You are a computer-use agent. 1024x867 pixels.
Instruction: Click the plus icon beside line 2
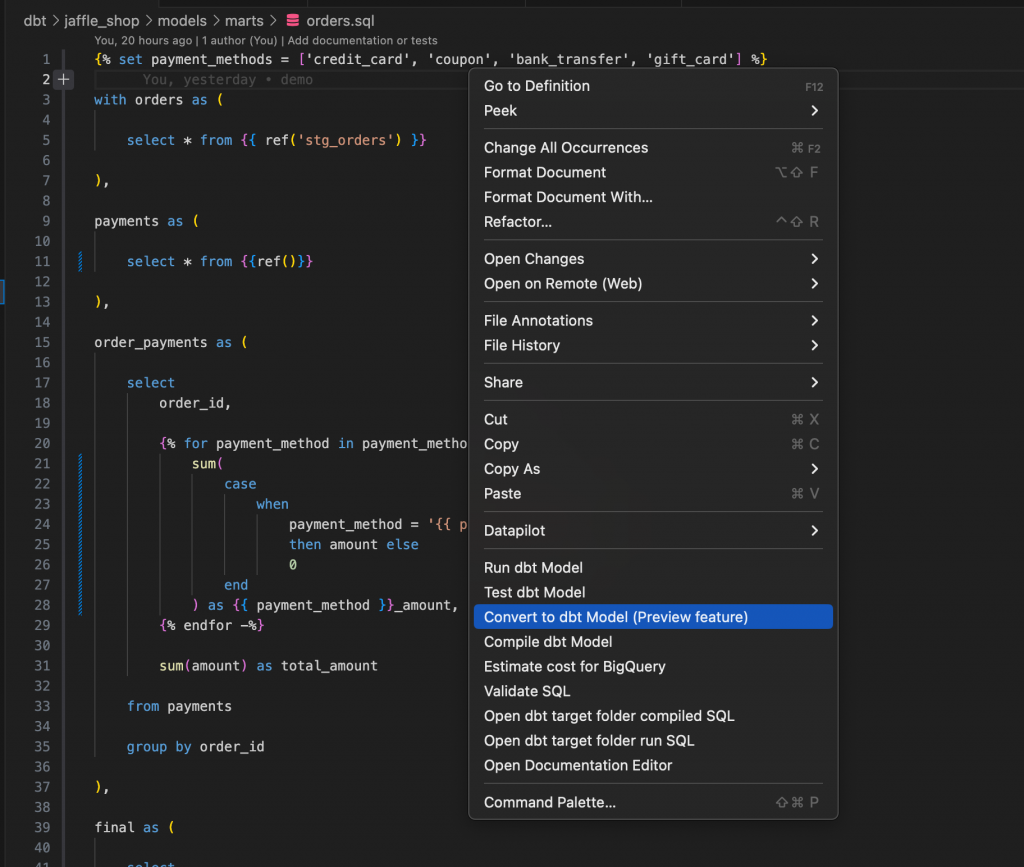pos(63,80)
